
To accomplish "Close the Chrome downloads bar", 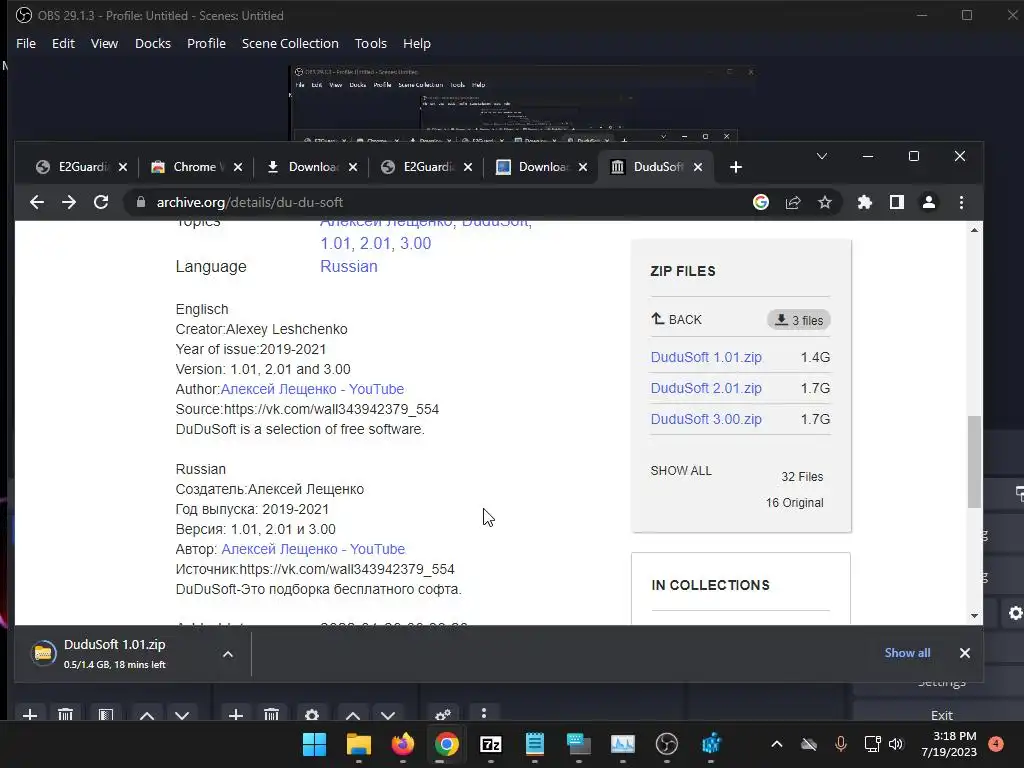I will (x=965, y=653).
